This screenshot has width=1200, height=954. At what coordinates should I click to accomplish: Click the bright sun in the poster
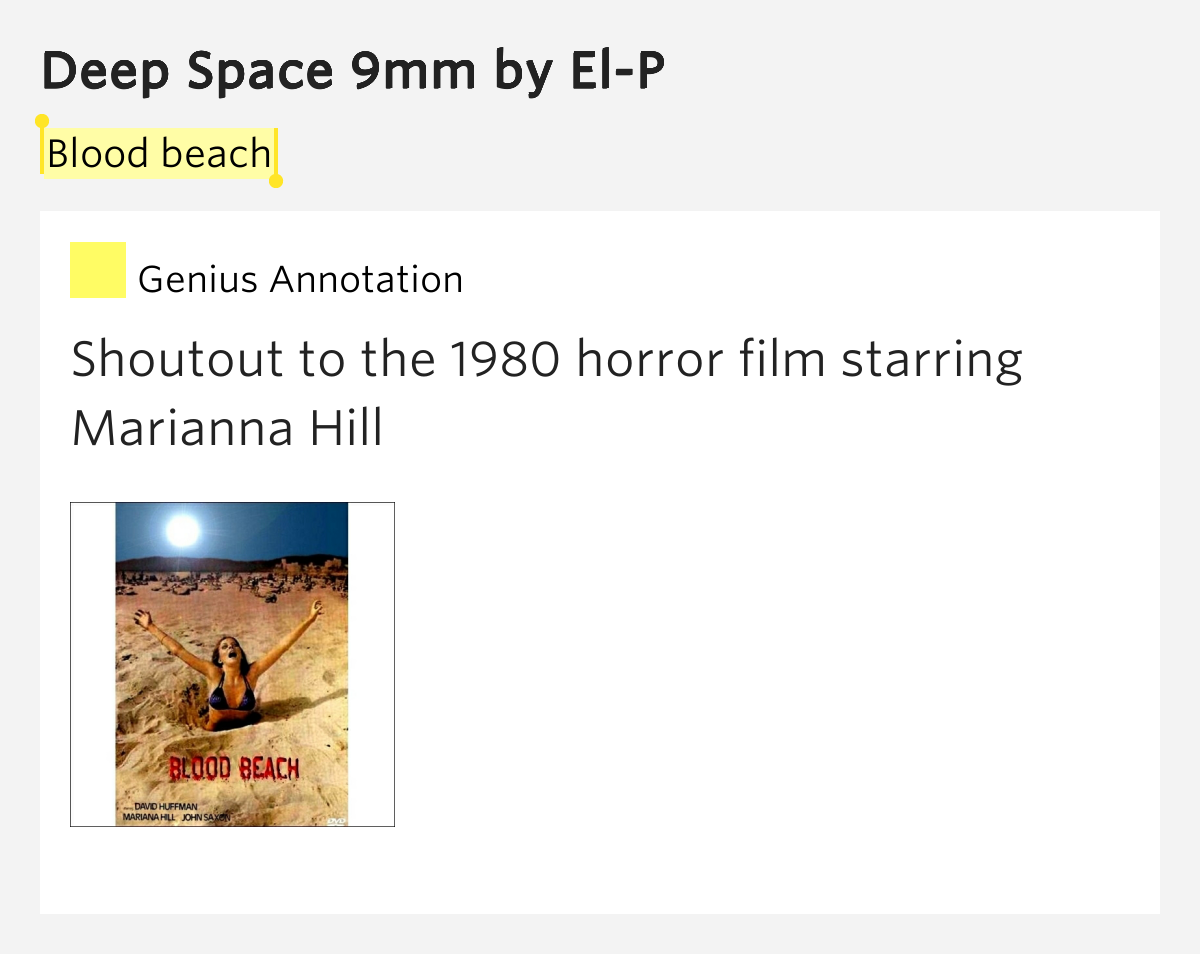(x=182, y=530)
